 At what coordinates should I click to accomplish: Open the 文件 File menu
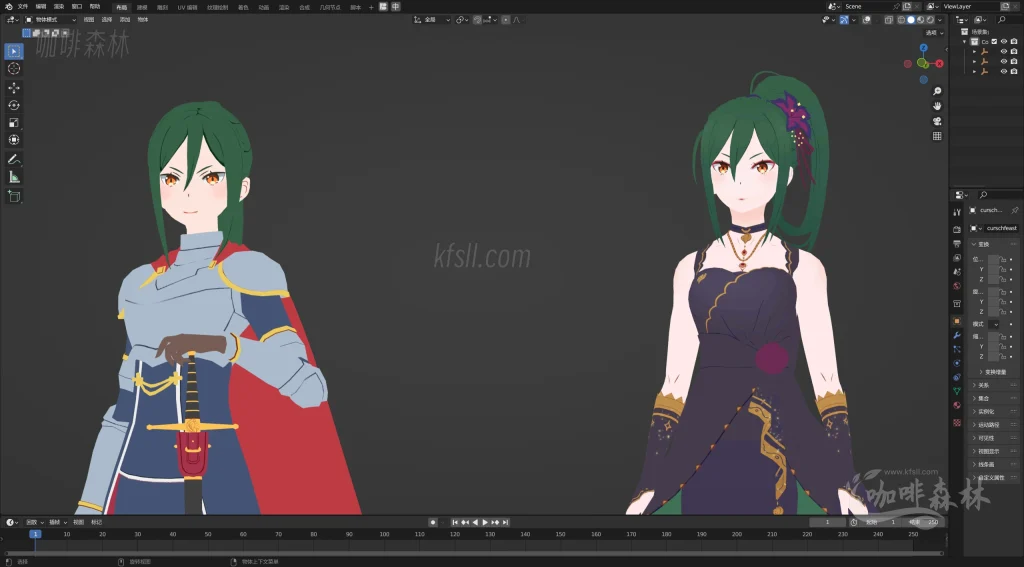click(23, 7)
